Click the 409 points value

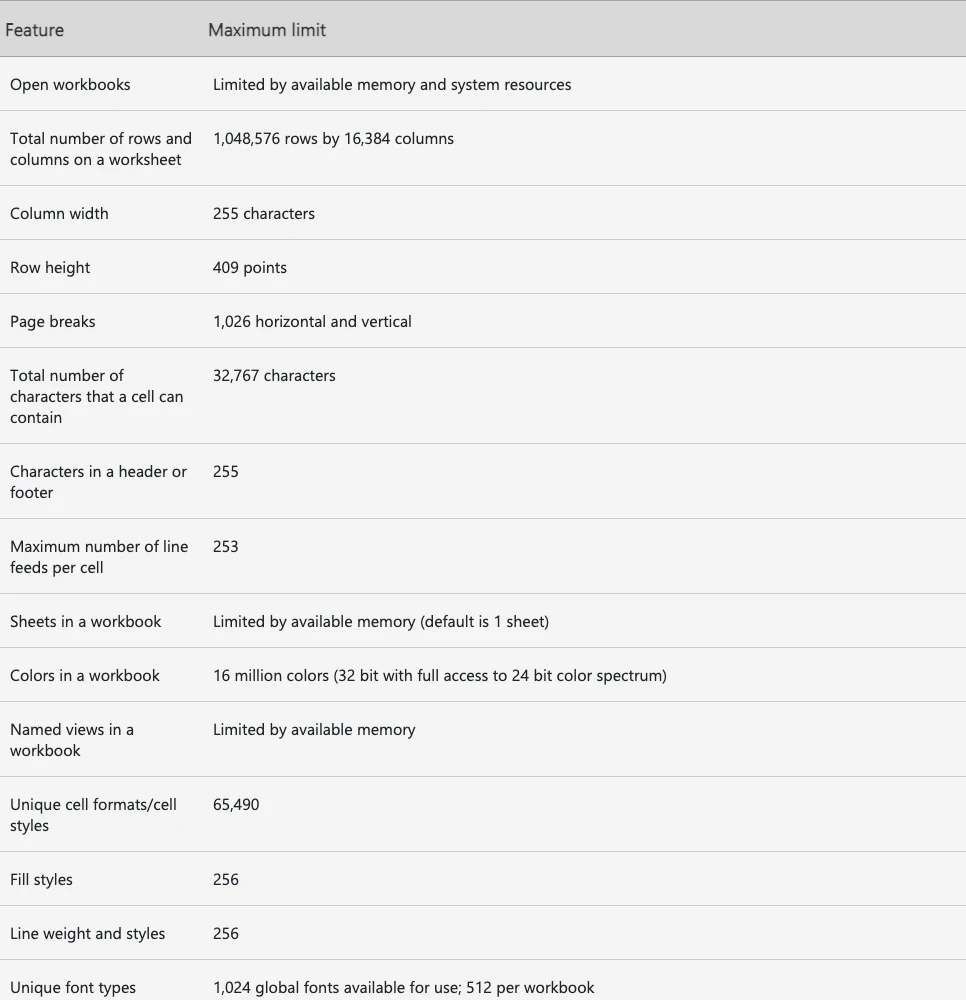click(x=250, y=268)
